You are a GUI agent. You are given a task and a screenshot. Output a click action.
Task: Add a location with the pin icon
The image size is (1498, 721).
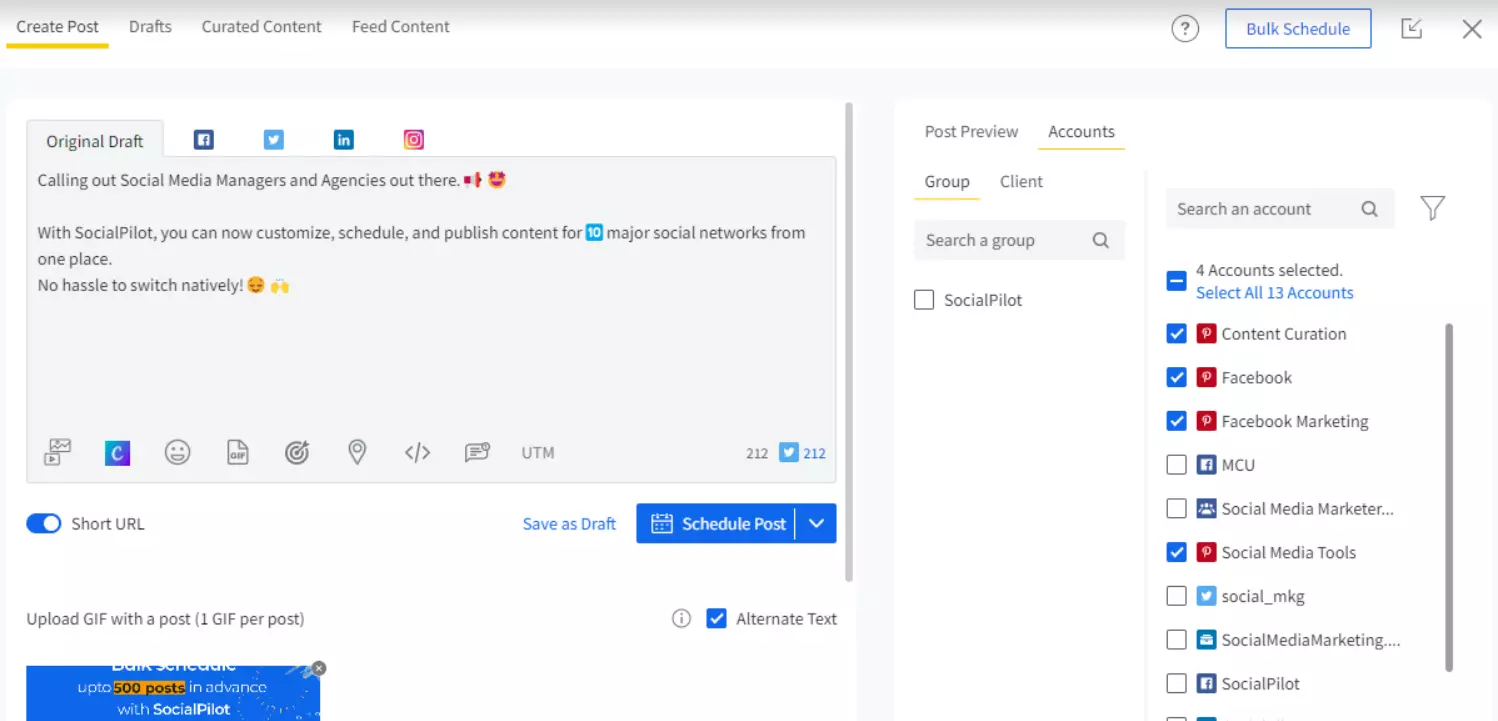[x=357, y=452]
